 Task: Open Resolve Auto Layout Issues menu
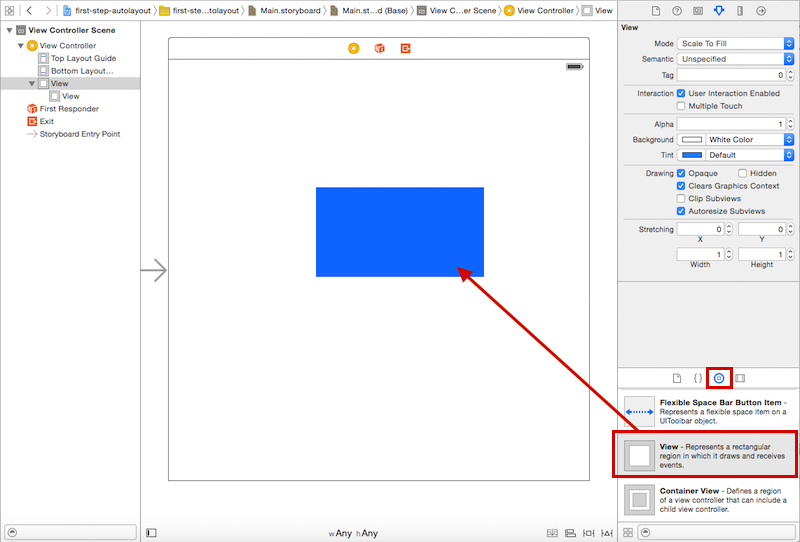[607, 533]
